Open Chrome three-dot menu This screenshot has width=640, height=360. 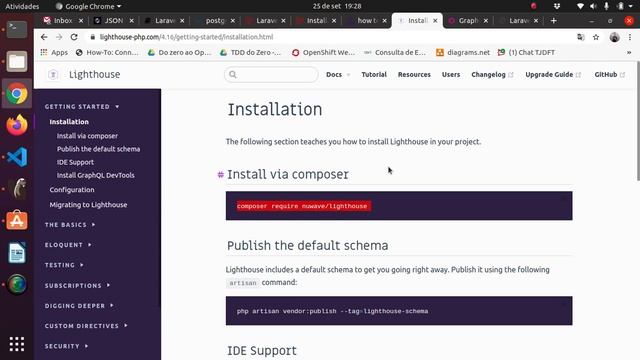pyautogui.click(x=630, y=37)
